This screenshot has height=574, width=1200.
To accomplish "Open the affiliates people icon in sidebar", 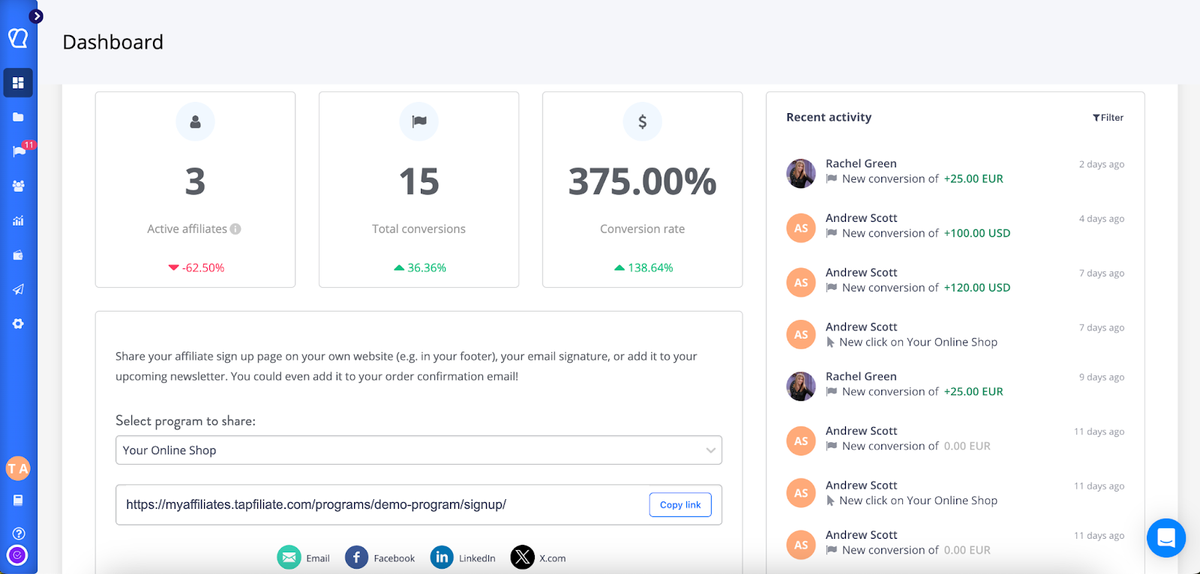I will (x=18, y=186).
